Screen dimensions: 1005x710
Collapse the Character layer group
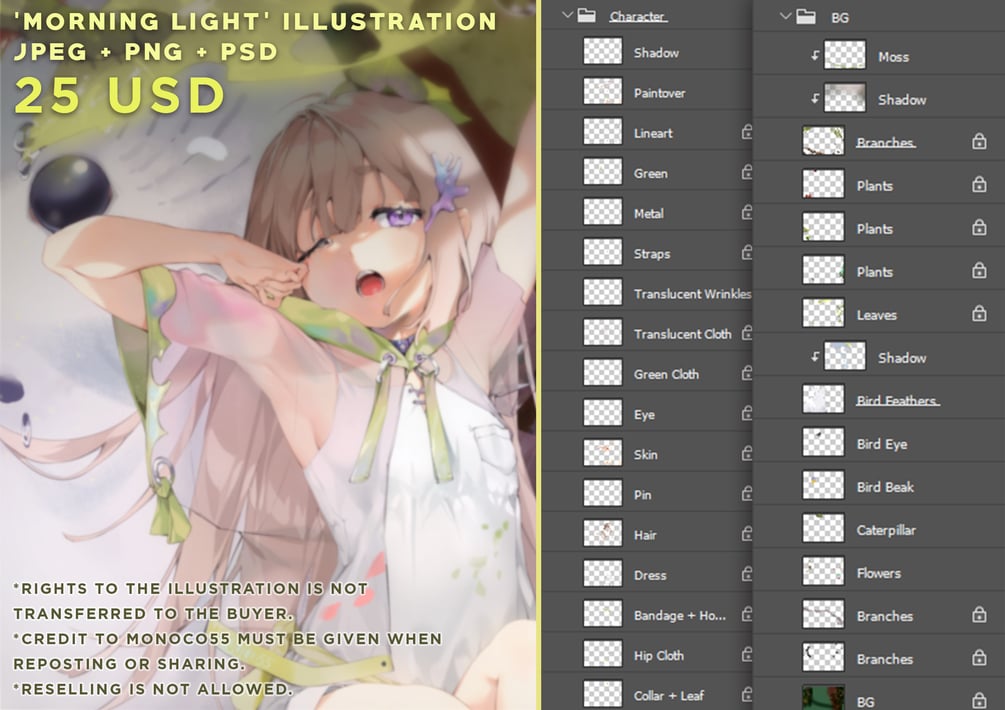[567, 15]
